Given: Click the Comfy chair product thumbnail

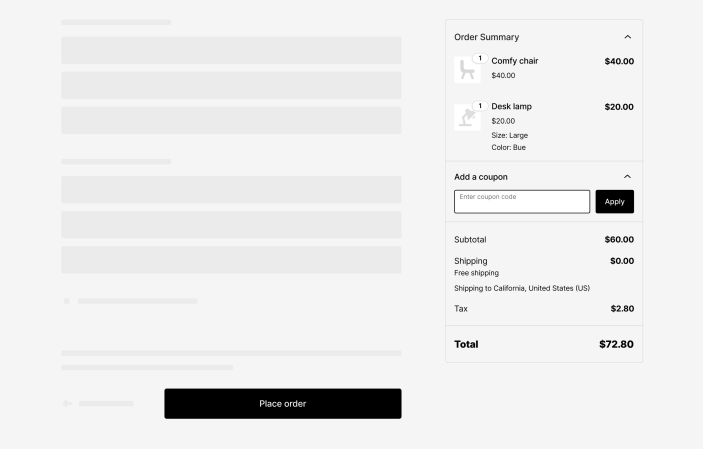Looking at the screenshot, I should tap(466, 71).
